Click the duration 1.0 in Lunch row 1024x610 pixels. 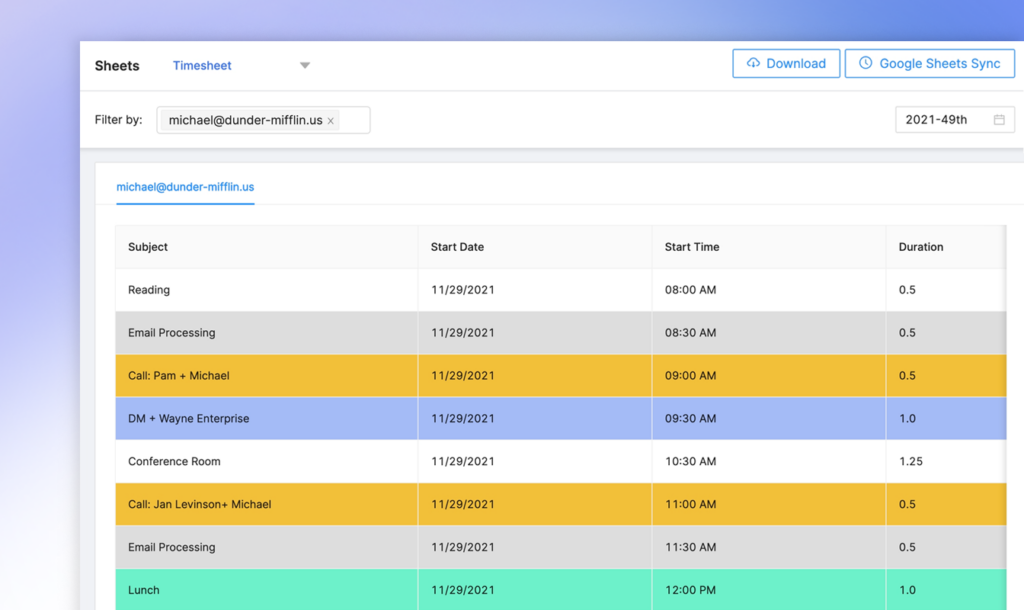point(907,590)
